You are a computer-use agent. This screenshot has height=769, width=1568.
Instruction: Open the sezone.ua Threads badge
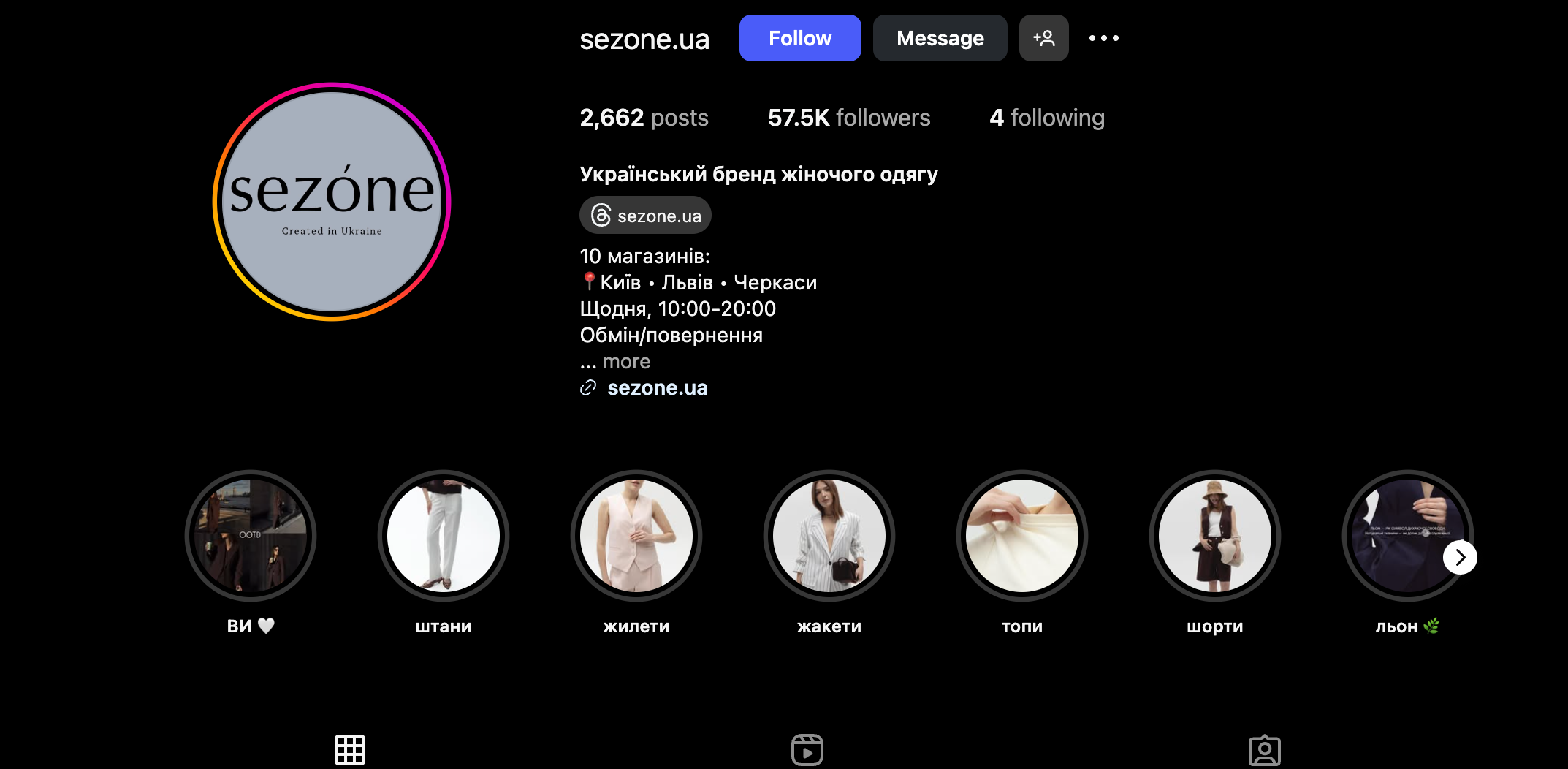tap(645, 216)
